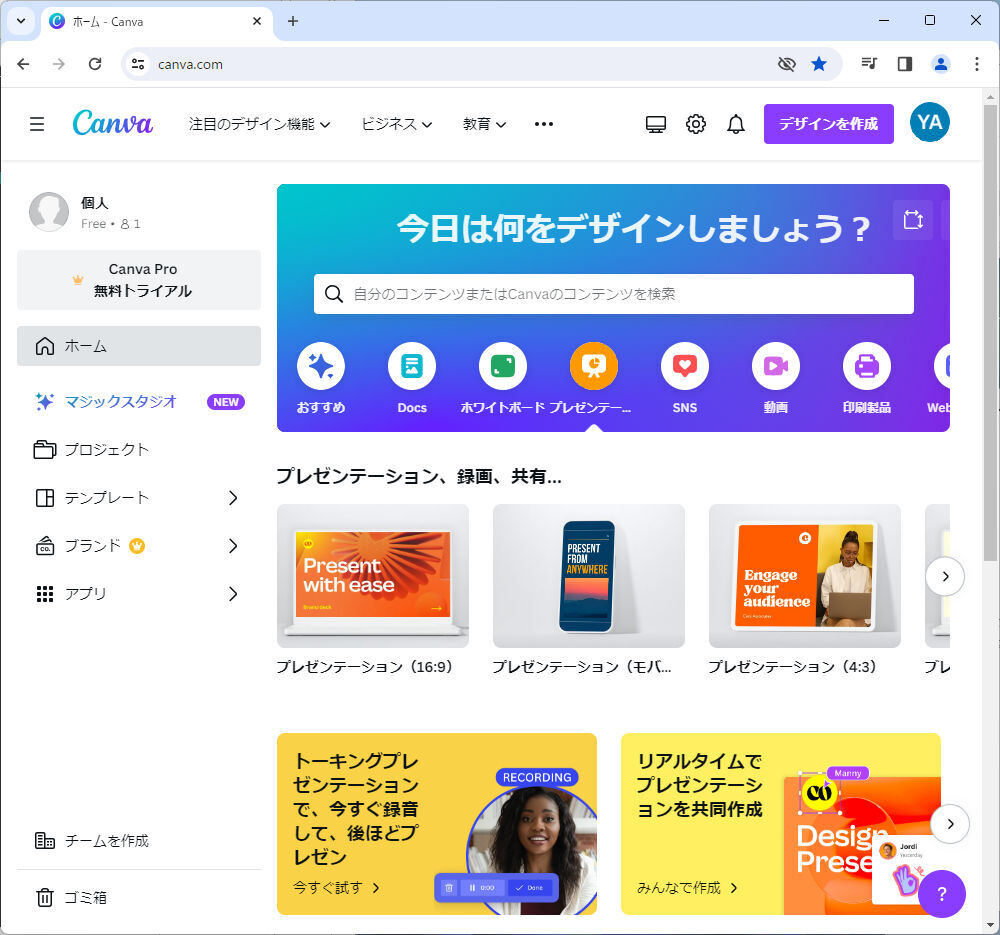Show next promo cards with arrow
Viewport: 1000px width, 935px height.
950,823
